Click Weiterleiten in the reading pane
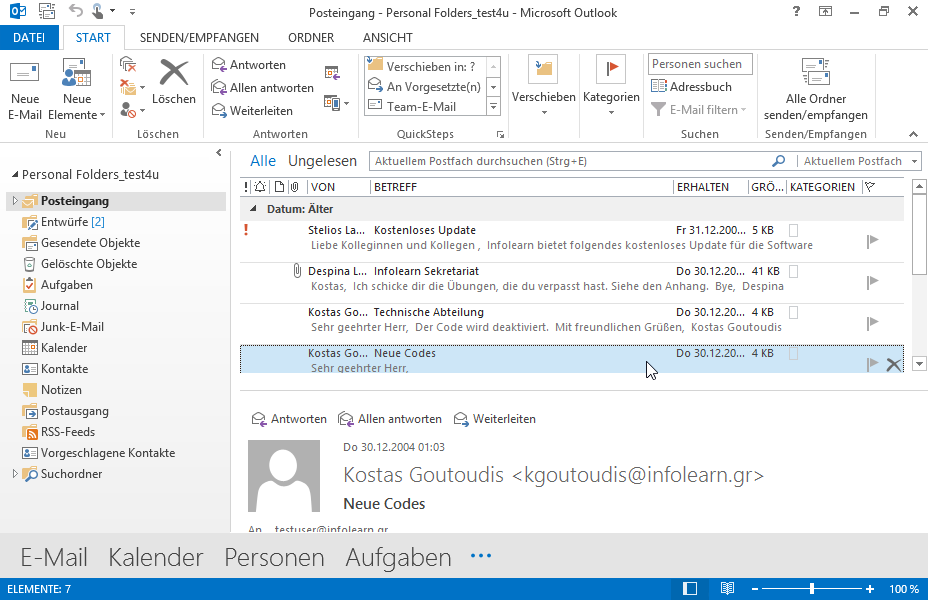The width and height of the screenshot is (928, 600). 494,419
